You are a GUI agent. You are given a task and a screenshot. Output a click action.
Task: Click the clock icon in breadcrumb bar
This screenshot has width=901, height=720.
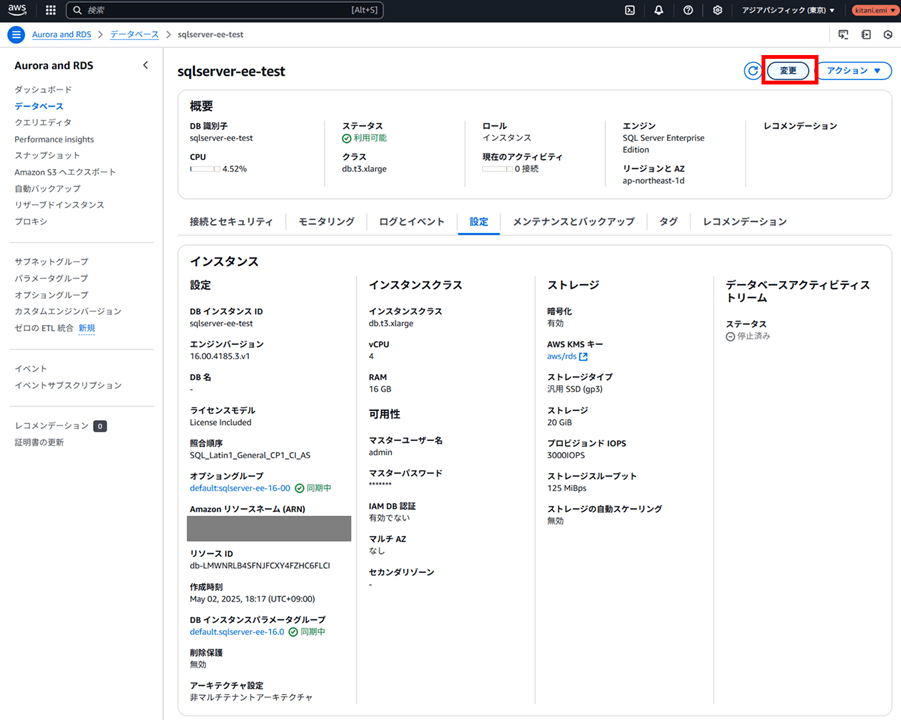[888, 34]
